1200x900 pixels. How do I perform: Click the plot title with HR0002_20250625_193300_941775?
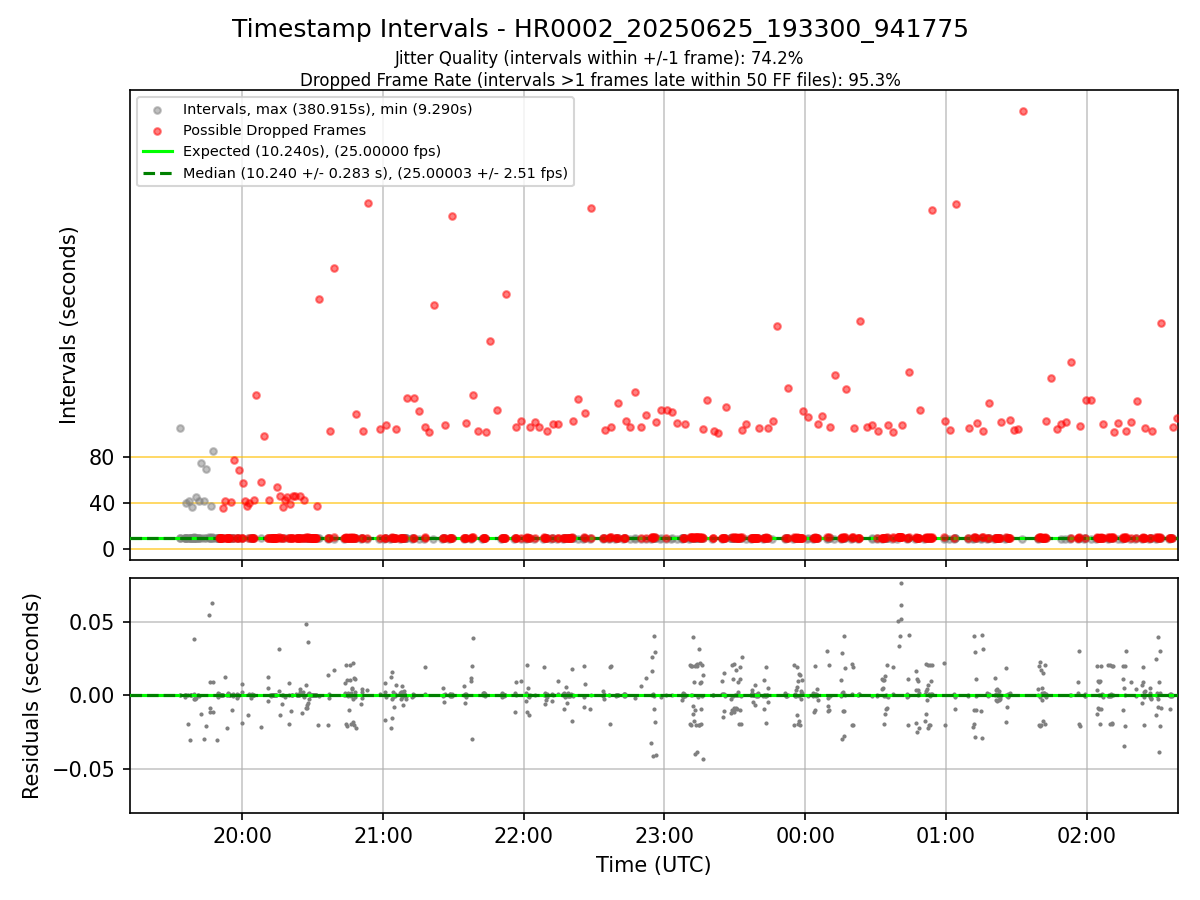600,29
